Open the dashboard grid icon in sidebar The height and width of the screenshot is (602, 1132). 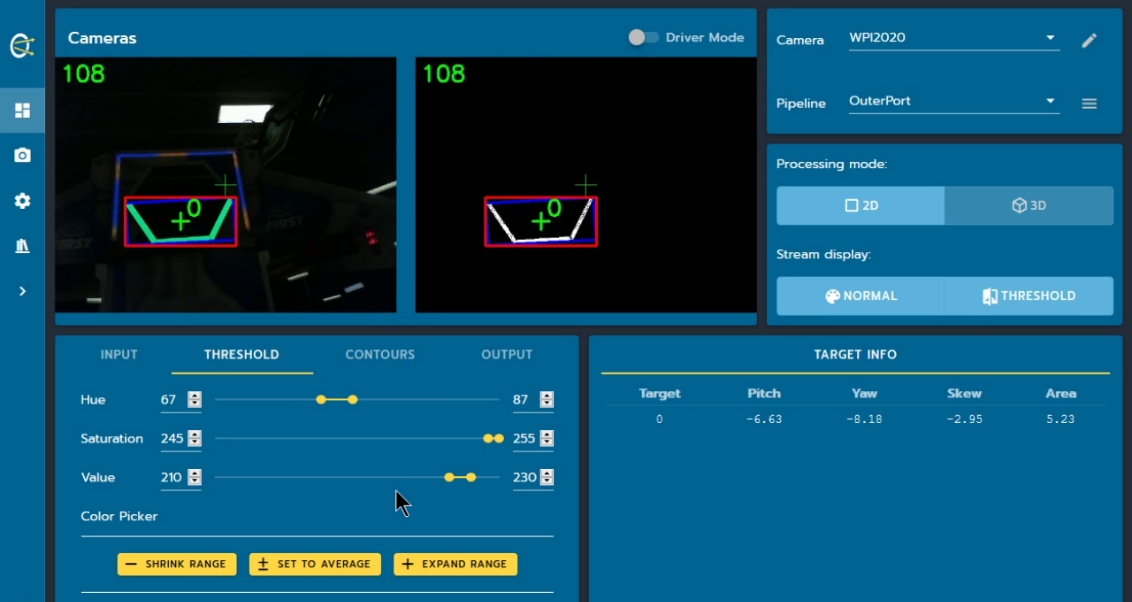22,110
